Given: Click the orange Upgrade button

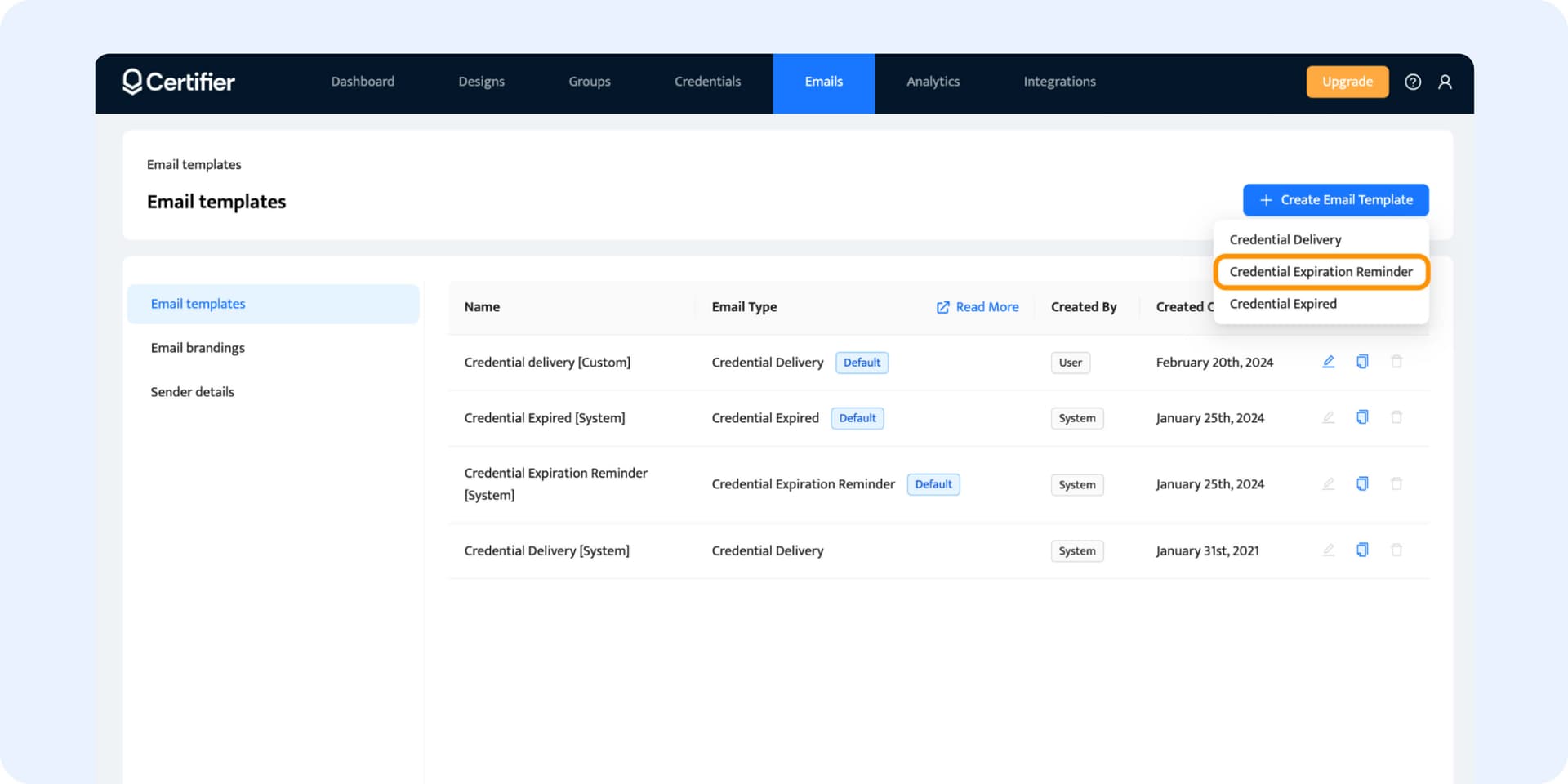Looking at the screenshot, I should click(1347, 82).
